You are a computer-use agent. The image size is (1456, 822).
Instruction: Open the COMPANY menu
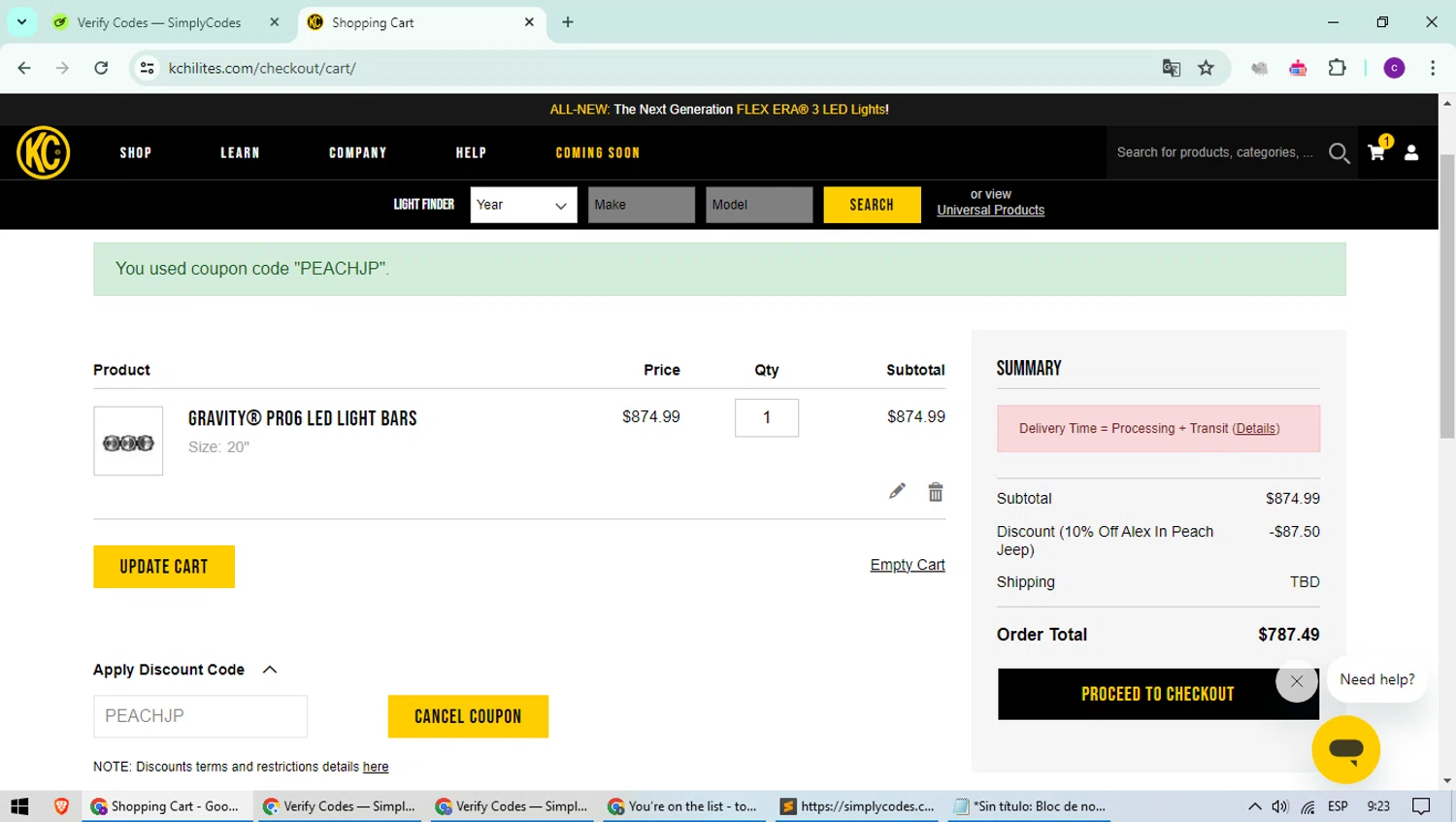357,152
